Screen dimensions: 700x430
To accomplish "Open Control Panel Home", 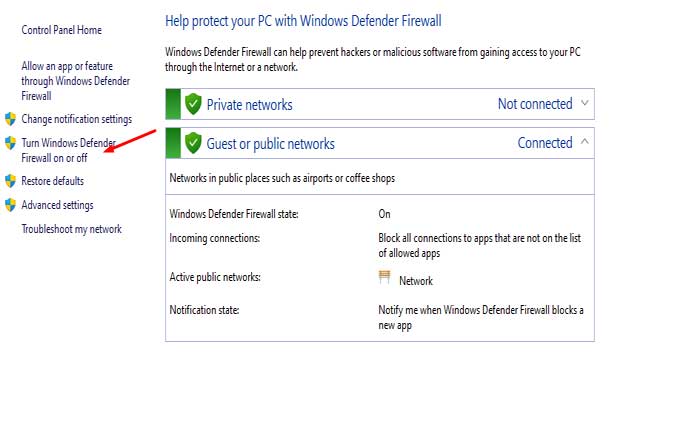I will click(61, 31).
